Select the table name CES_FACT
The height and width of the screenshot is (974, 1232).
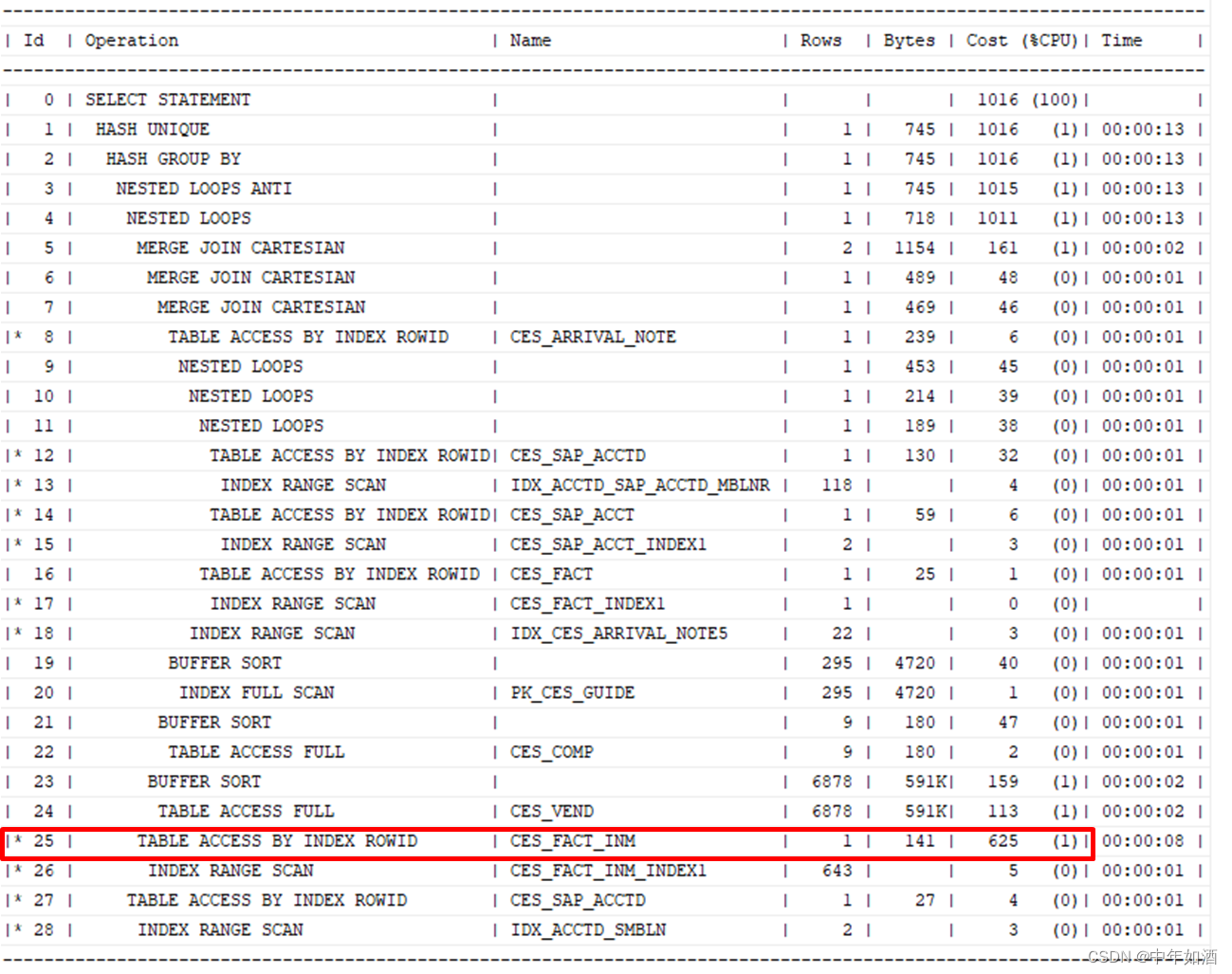coord(552,574)
